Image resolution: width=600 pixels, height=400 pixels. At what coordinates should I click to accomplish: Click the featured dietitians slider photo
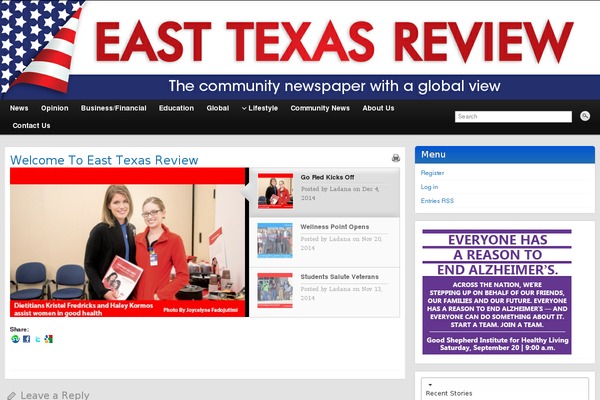[x=129, y=242]
